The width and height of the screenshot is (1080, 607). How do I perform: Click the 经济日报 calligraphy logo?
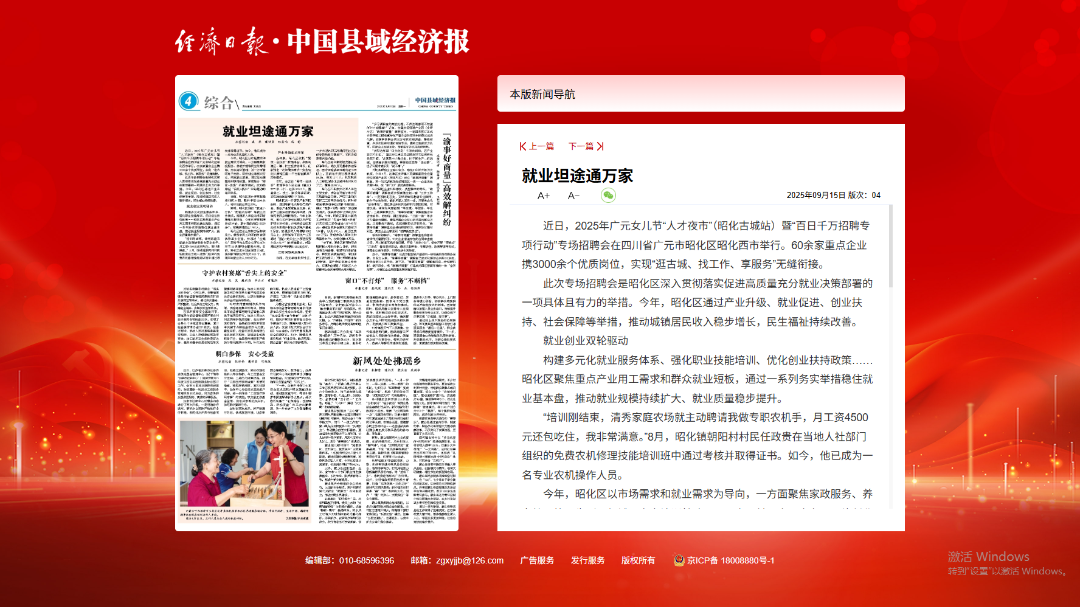click(x=220, y=42)
